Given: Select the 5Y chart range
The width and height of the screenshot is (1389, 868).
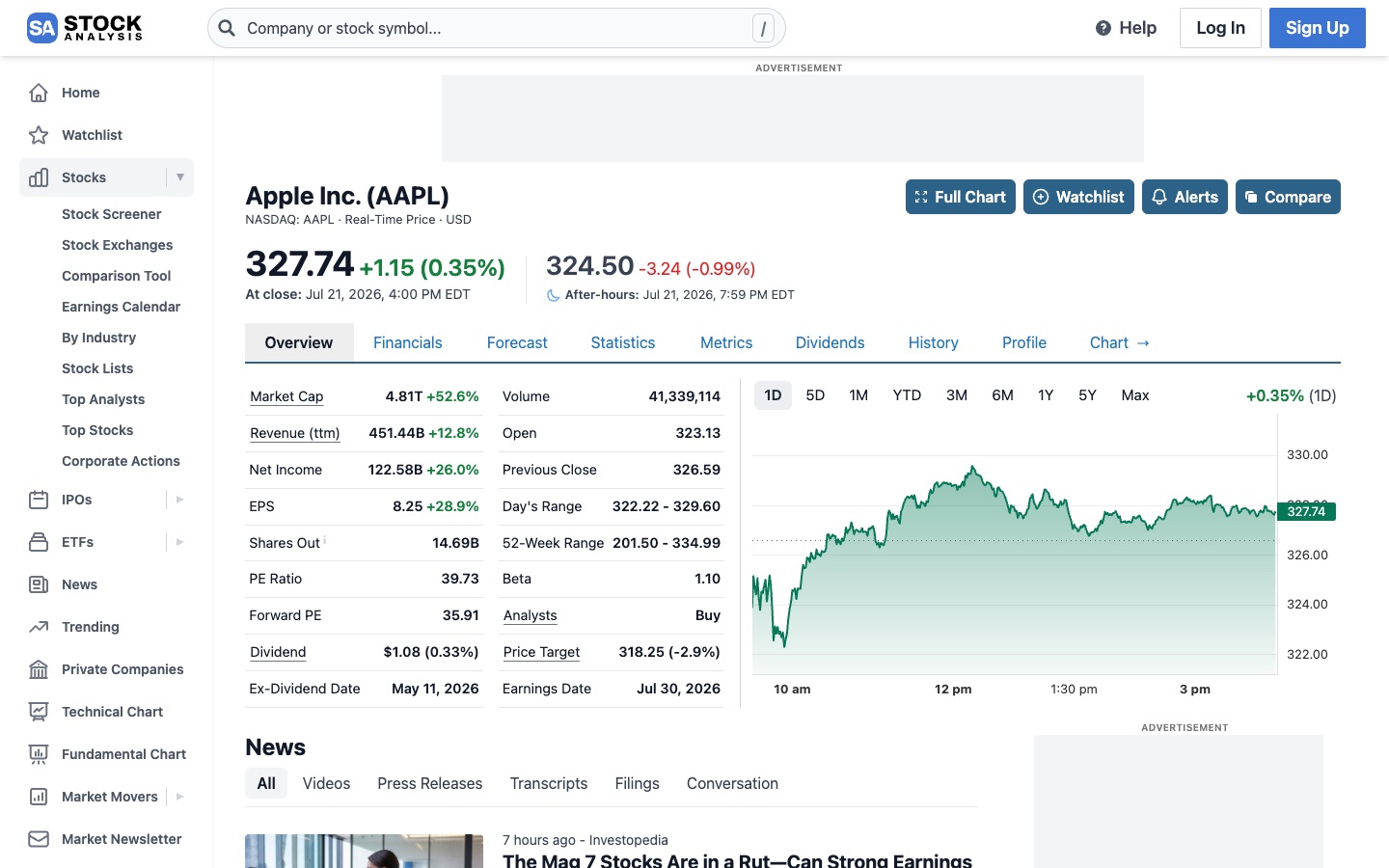Looking at the screenshot, I should coord(1087,395).
